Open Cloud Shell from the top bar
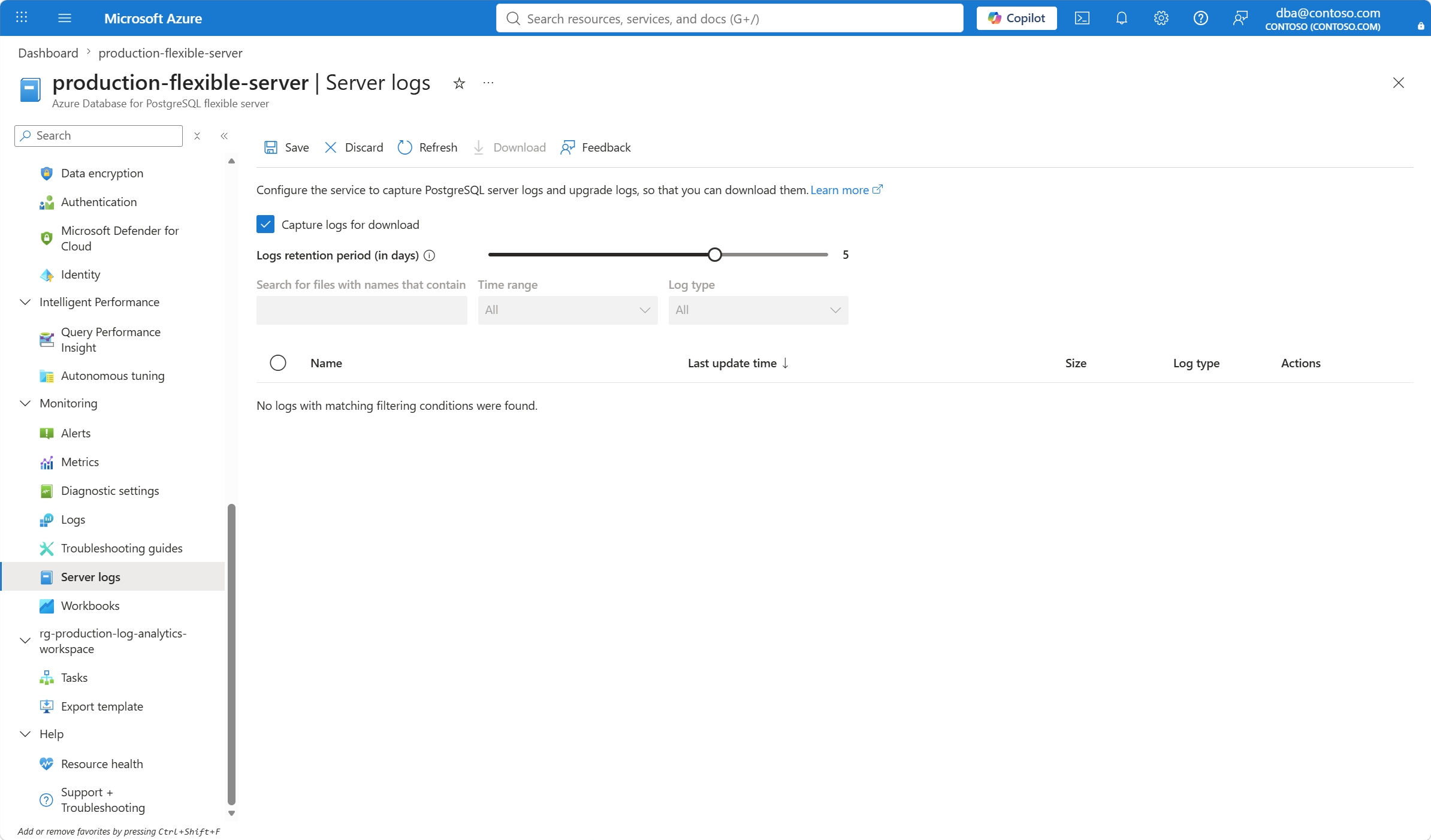This screenshot has width=1431, height=840. point(1082,18)
